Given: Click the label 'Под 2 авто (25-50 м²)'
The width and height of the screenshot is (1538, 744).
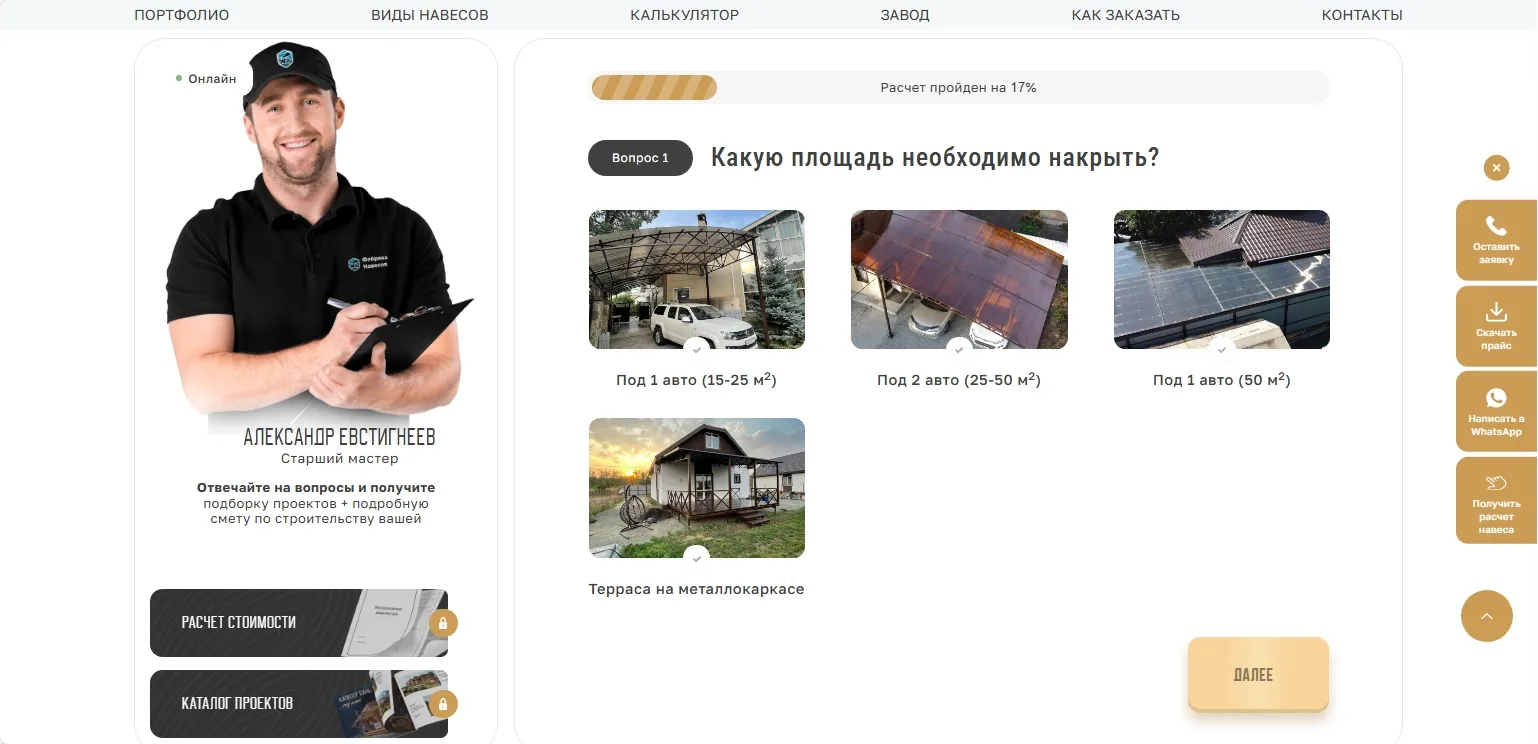Looking at the screenshot, I should tap(959, 380).
